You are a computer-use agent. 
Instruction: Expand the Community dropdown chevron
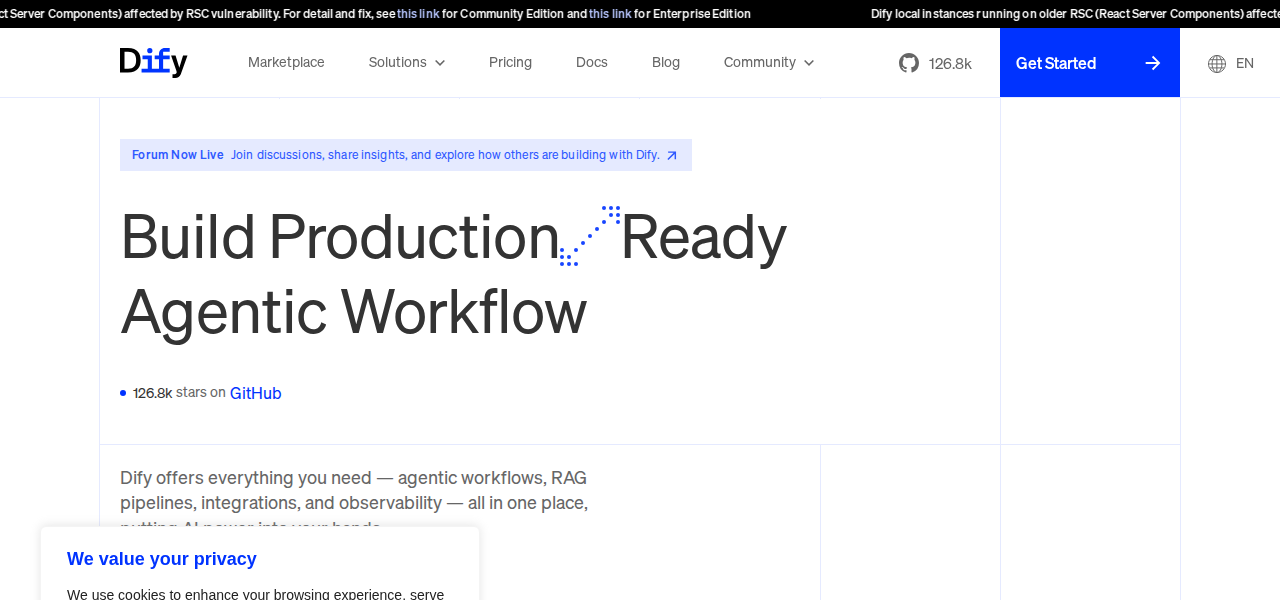point(809,63)
